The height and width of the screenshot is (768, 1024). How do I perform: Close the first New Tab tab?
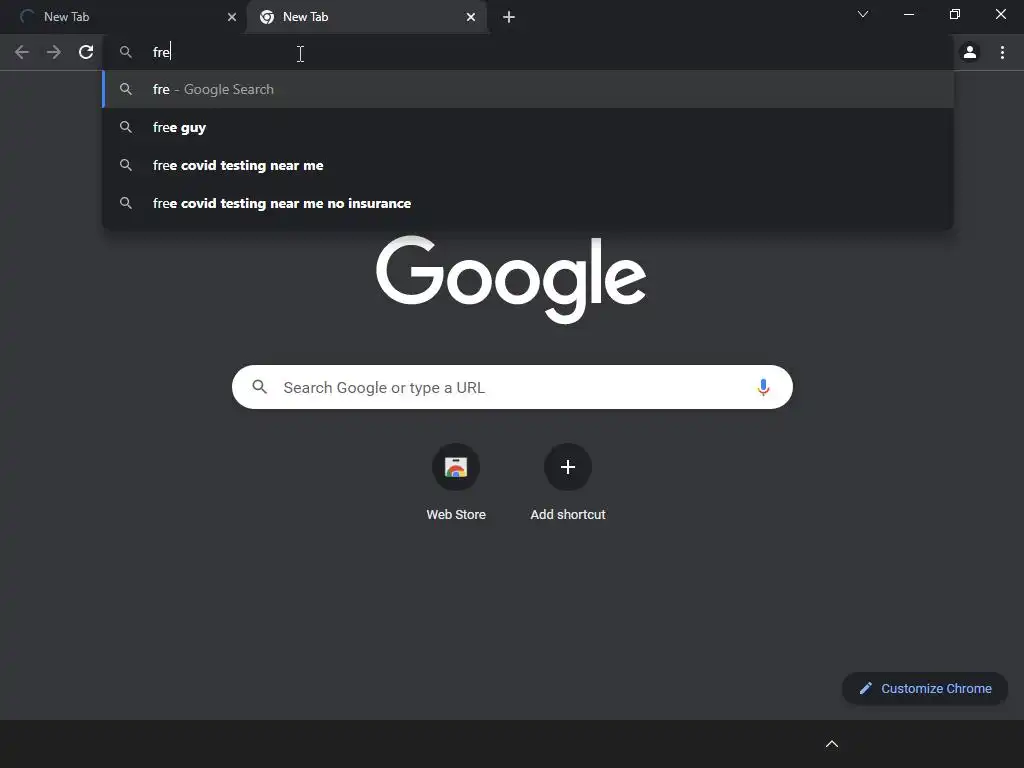click(x=232, y=17)
